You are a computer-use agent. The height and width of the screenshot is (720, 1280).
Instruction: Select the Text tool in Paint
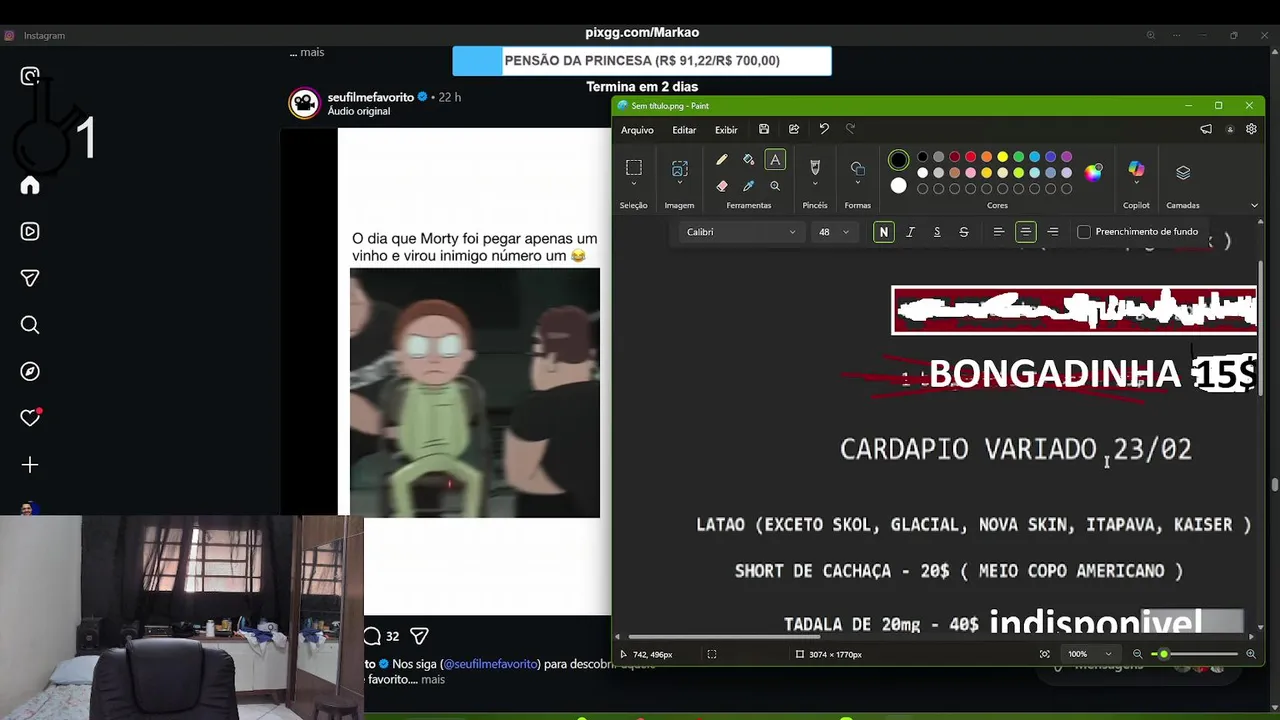tap(775, 160)
